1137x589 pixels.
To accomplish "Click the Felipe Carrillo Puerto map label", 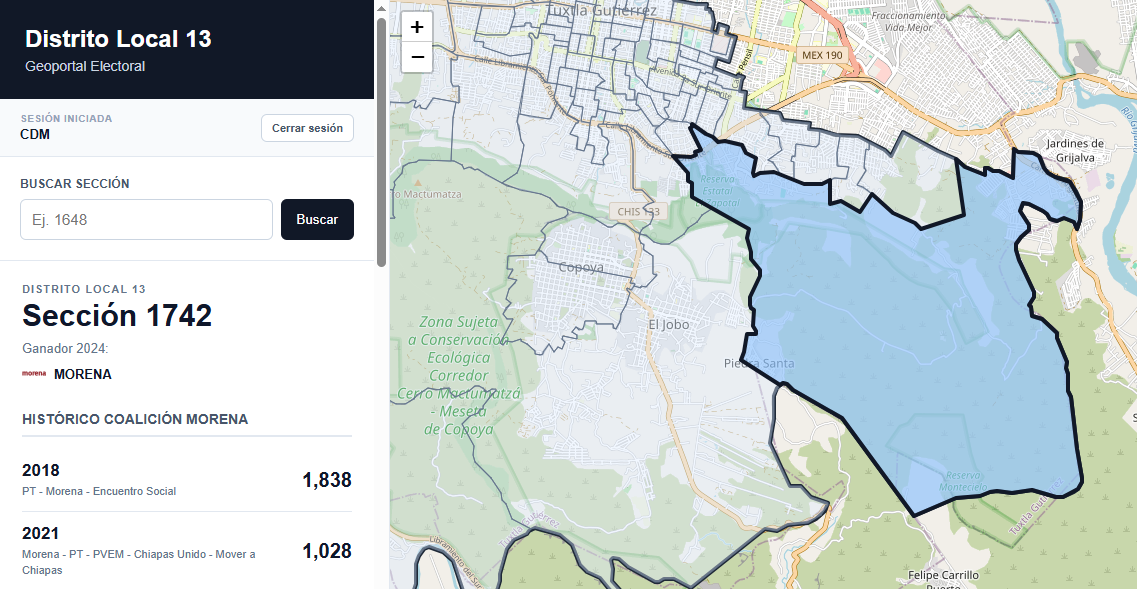I will (943, 580).
